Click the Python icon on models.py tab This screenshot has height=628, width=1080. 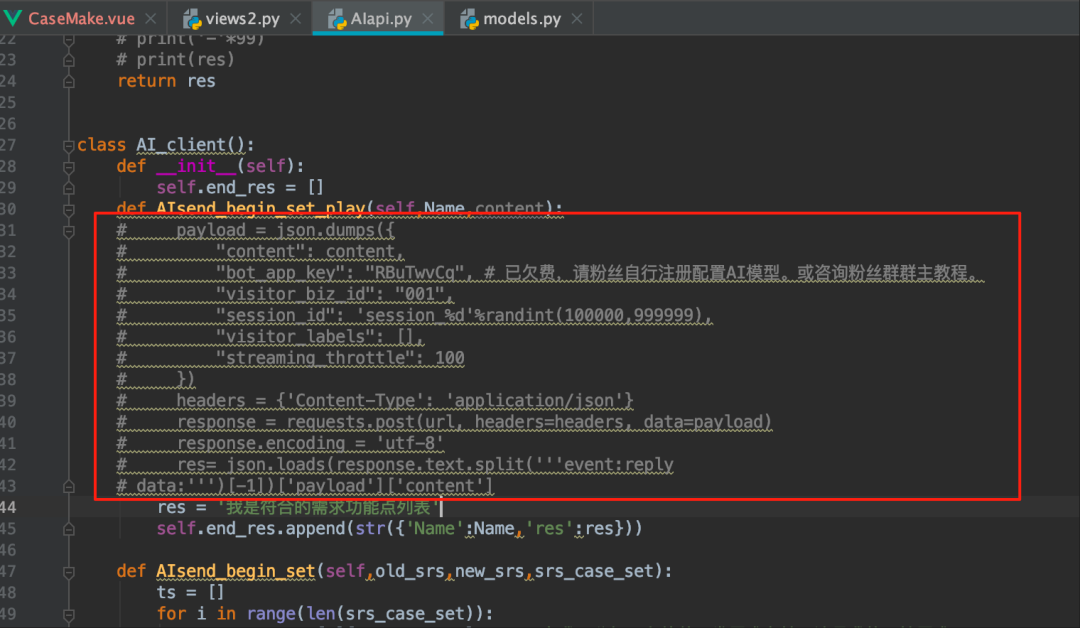[x=469, y=19]
